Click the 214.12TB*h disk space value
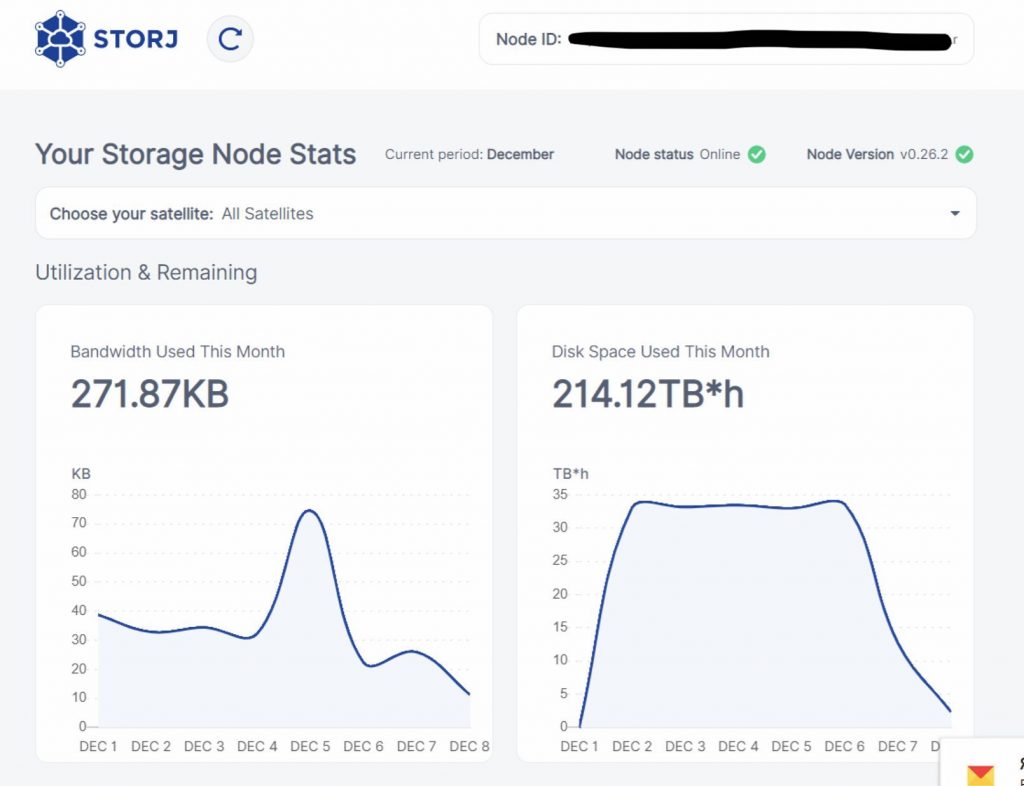Viewport: 1024px width, 786px height. pos(648,394)
